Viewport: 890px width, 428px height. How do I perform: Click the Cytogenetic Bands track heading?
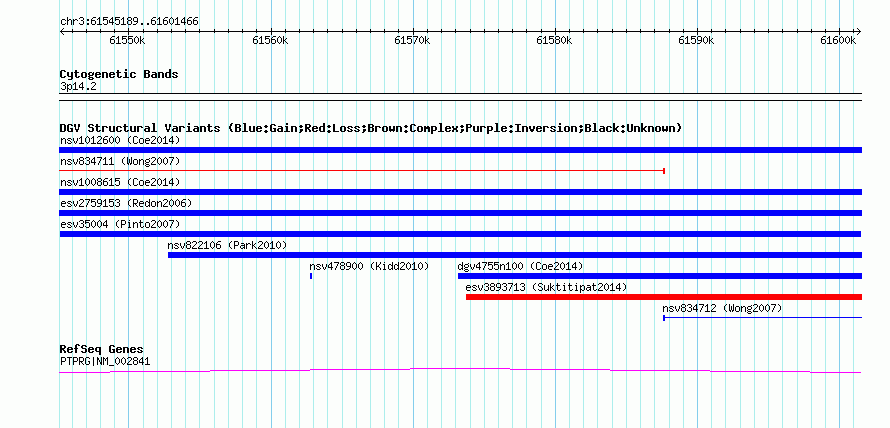[x=119, y=74]
